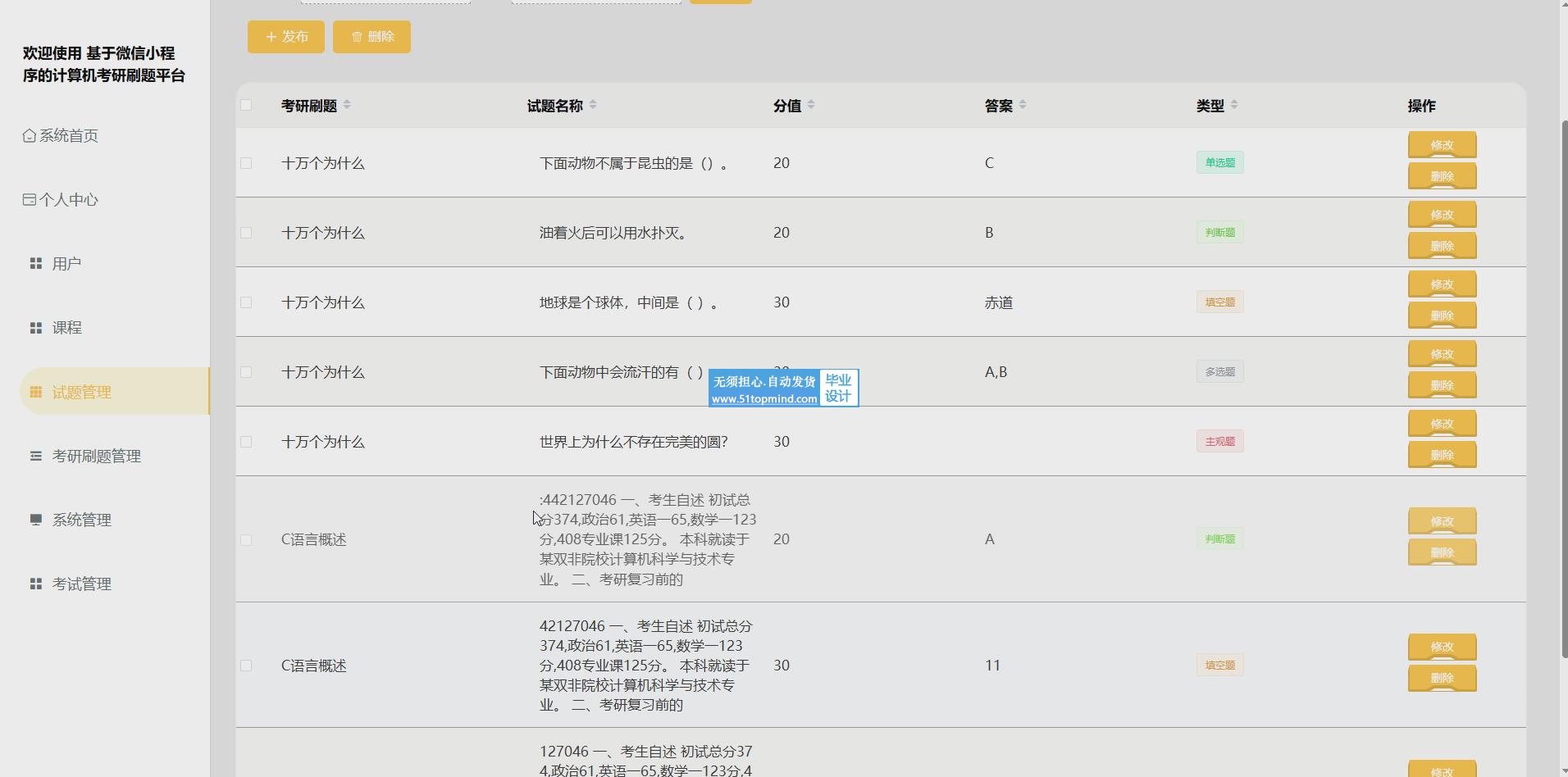Click 修改 for the 赤道 answer row
The width and height of the screenshot is (1568, 777).
1442,284
